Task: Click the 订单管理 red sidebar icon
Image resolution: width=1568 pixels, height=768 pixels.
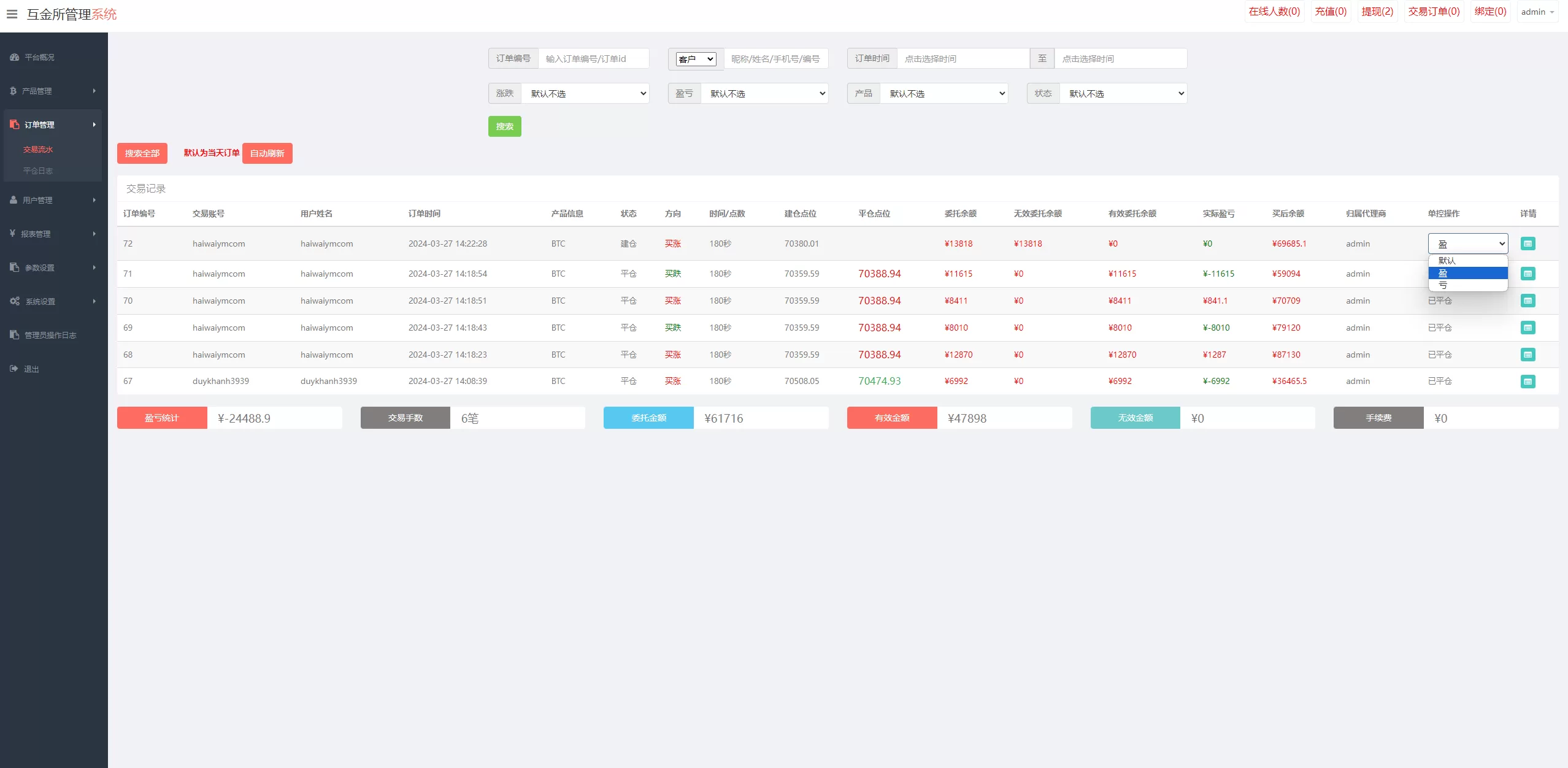Action: click(x=14, y=125)
